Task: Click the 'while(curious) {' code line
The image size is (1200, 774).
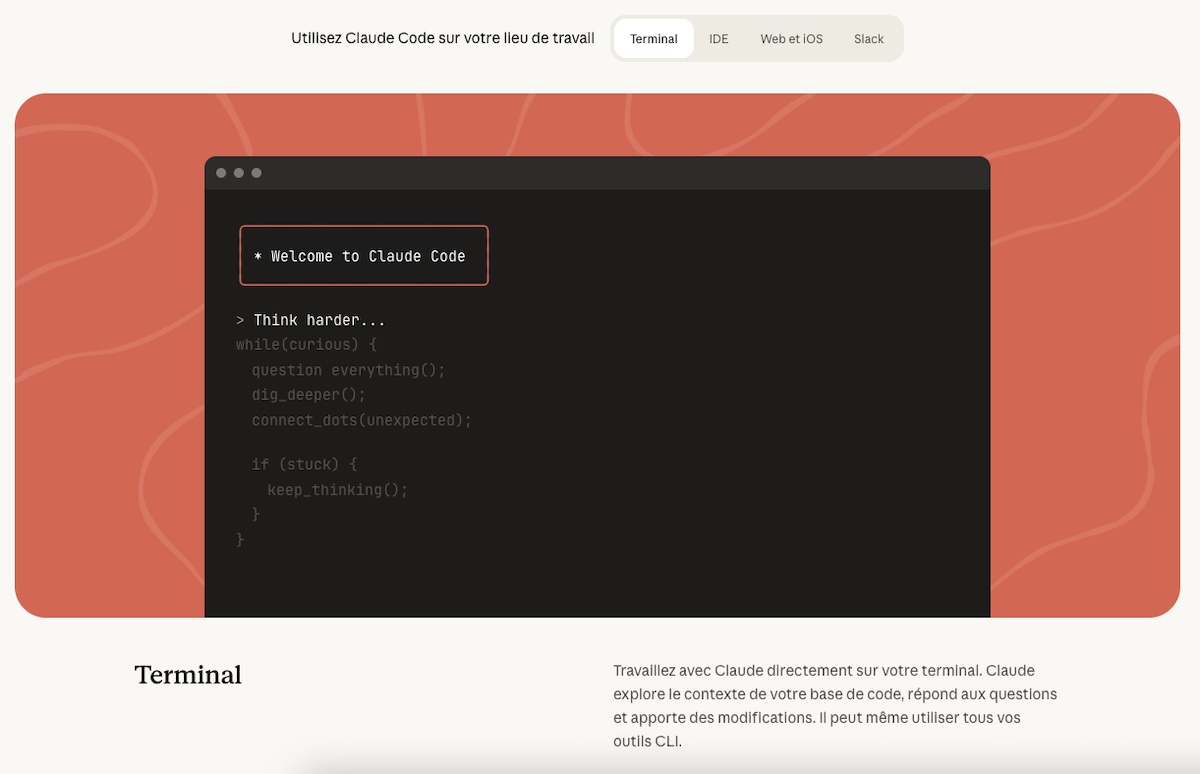Action: pos(306,345)
